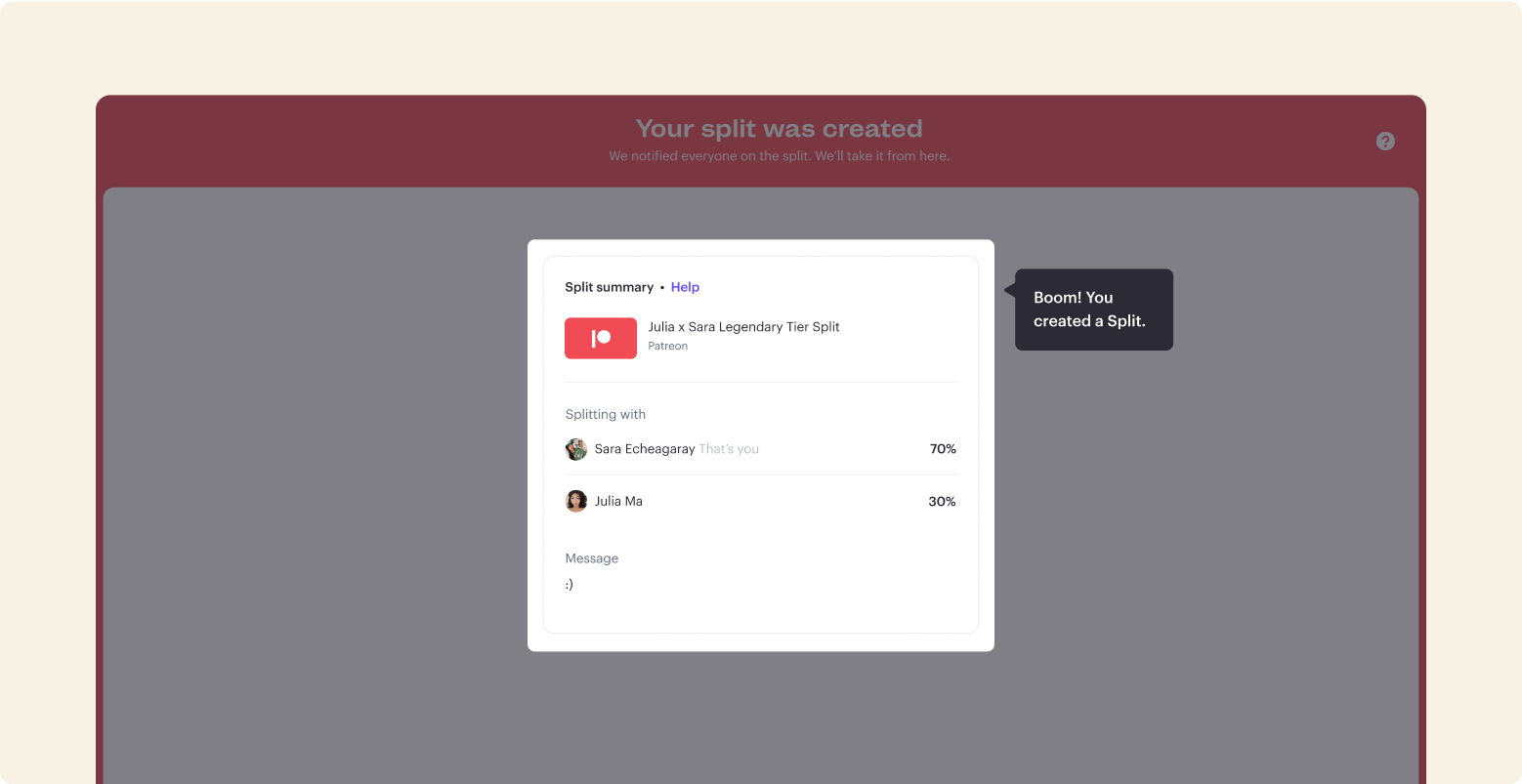1522x784 pixels.
Task: Click the 'Boom! You created a Split.' tooltip
Action: [1094, 309]
